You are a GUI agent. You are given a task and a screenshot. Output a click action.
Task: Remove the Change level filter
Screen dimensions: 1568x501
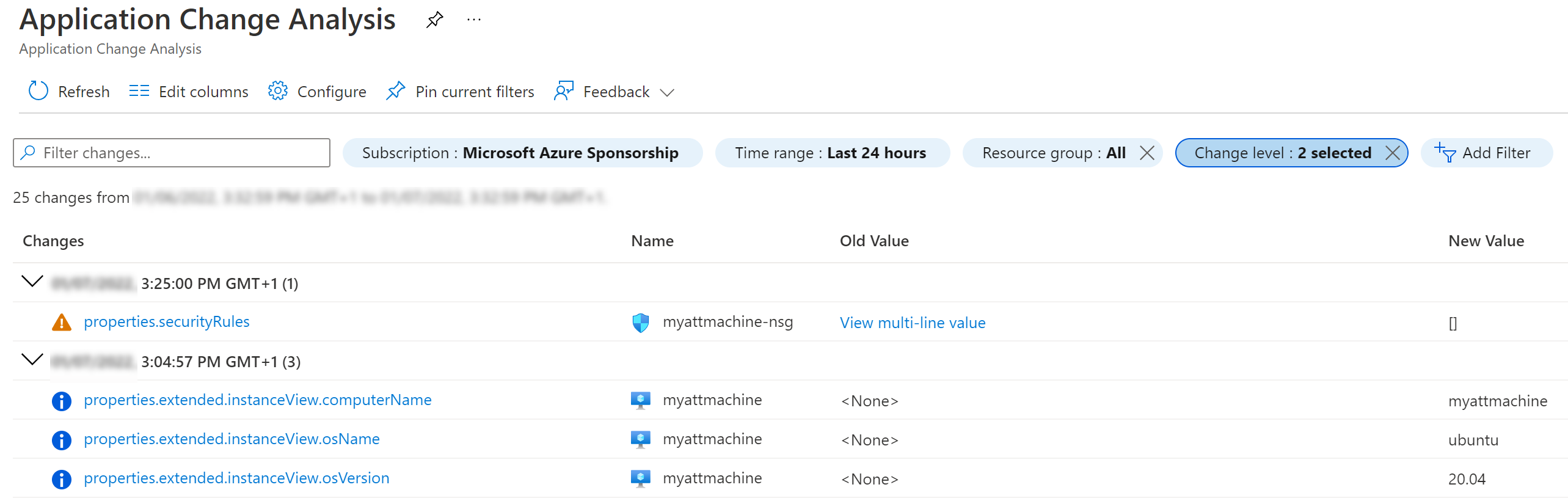tap(1393, 153)
